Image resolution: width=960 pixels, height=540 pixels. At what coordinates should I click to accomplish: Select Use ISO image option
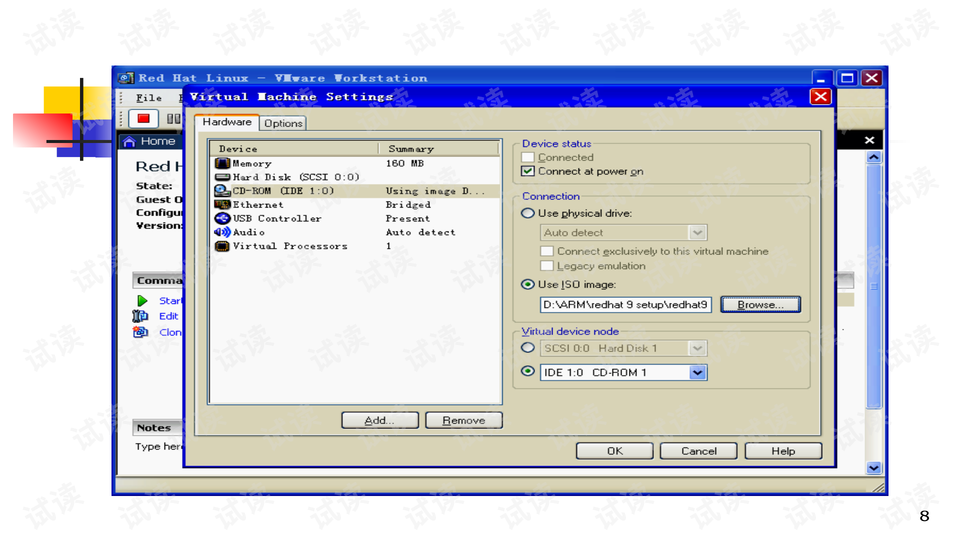coord(527,284)
